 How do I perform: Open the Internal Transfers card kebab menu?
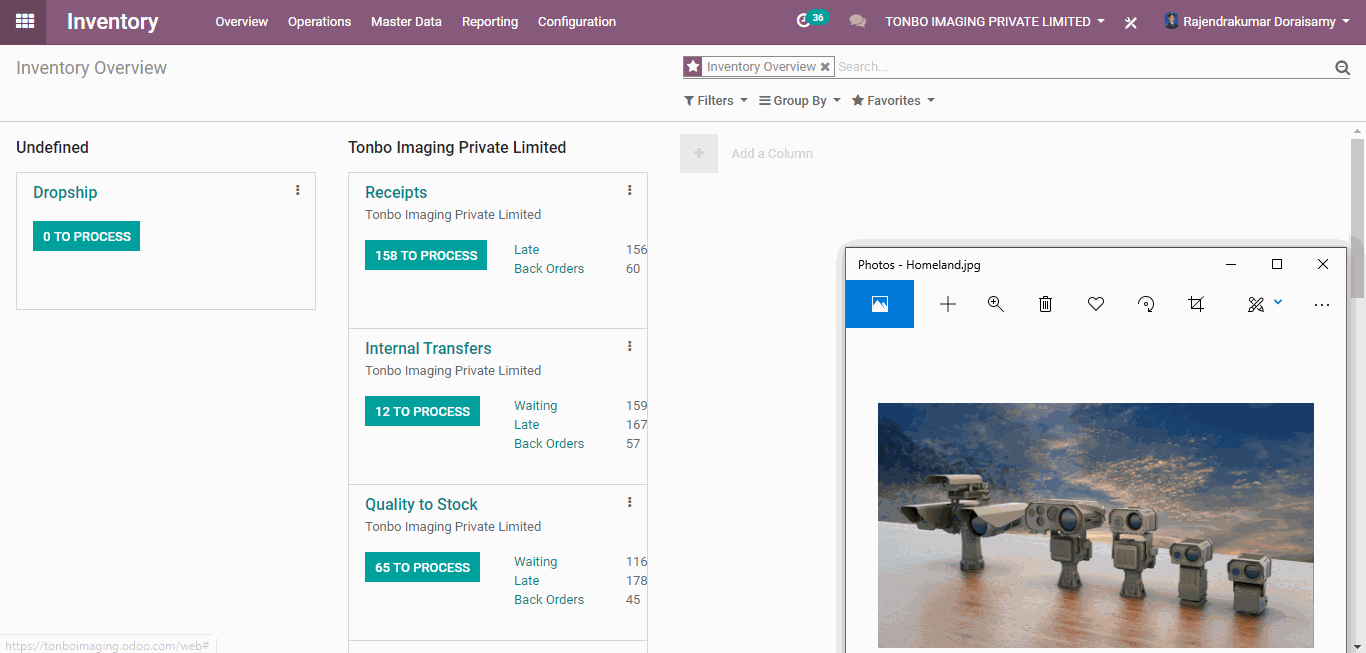(x=629, y=346)
